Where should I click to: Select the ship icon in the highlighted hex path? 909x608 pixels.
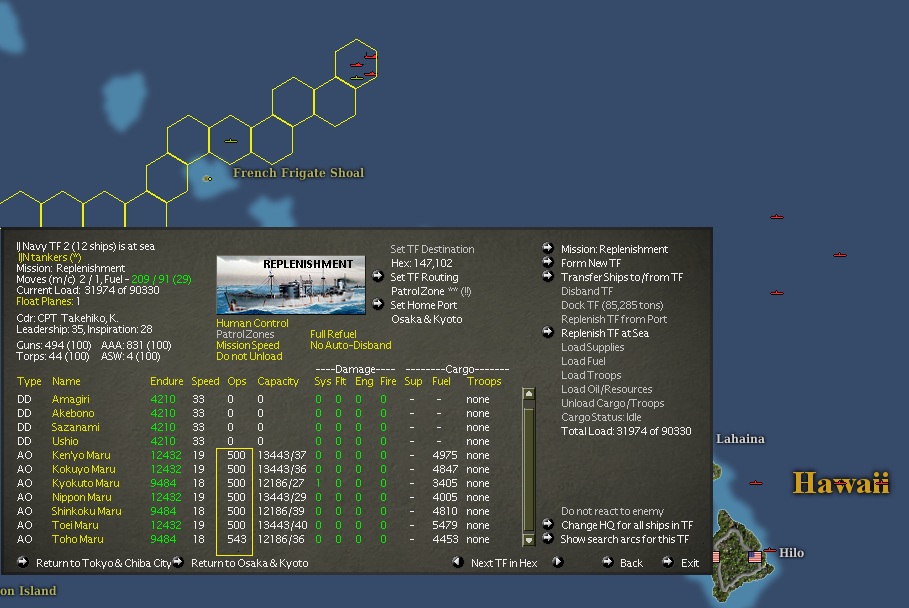(x=231, y=141)
